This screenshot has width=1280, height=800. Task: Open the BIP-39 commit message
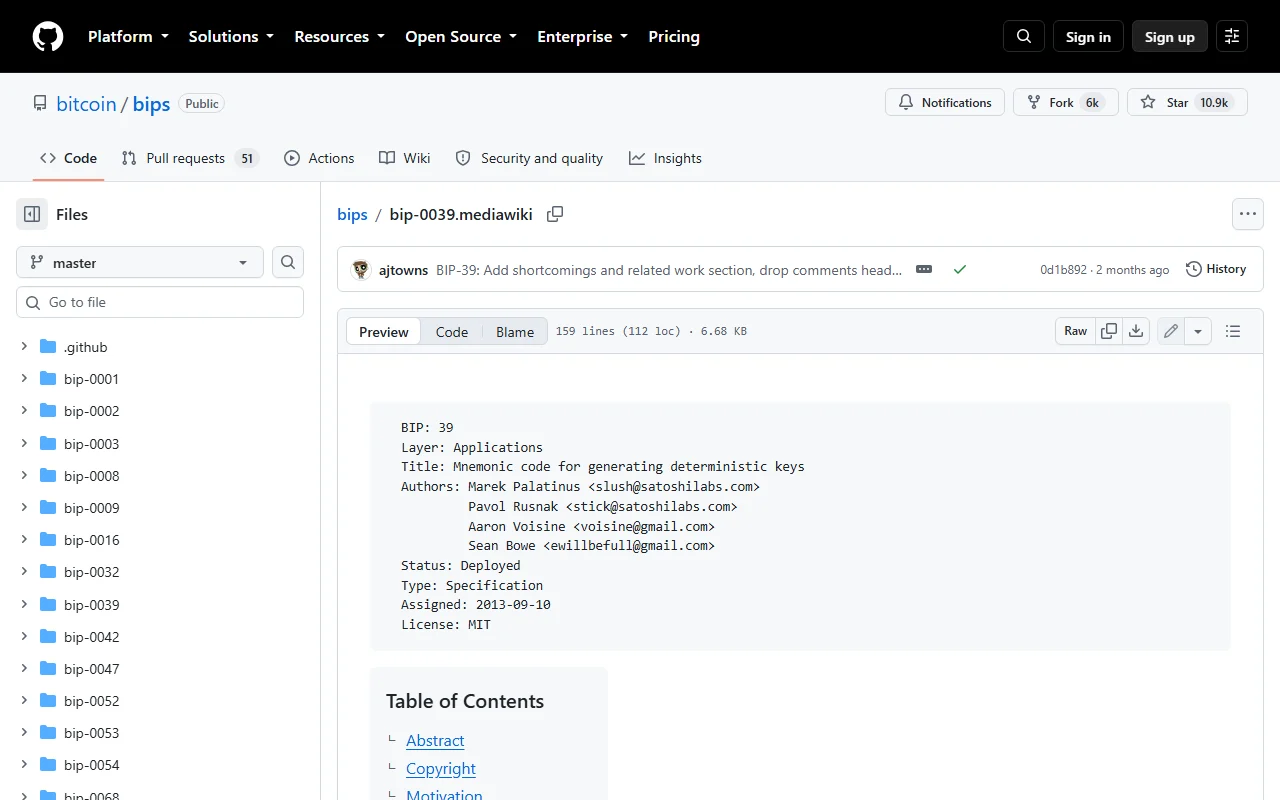[669, 270]
